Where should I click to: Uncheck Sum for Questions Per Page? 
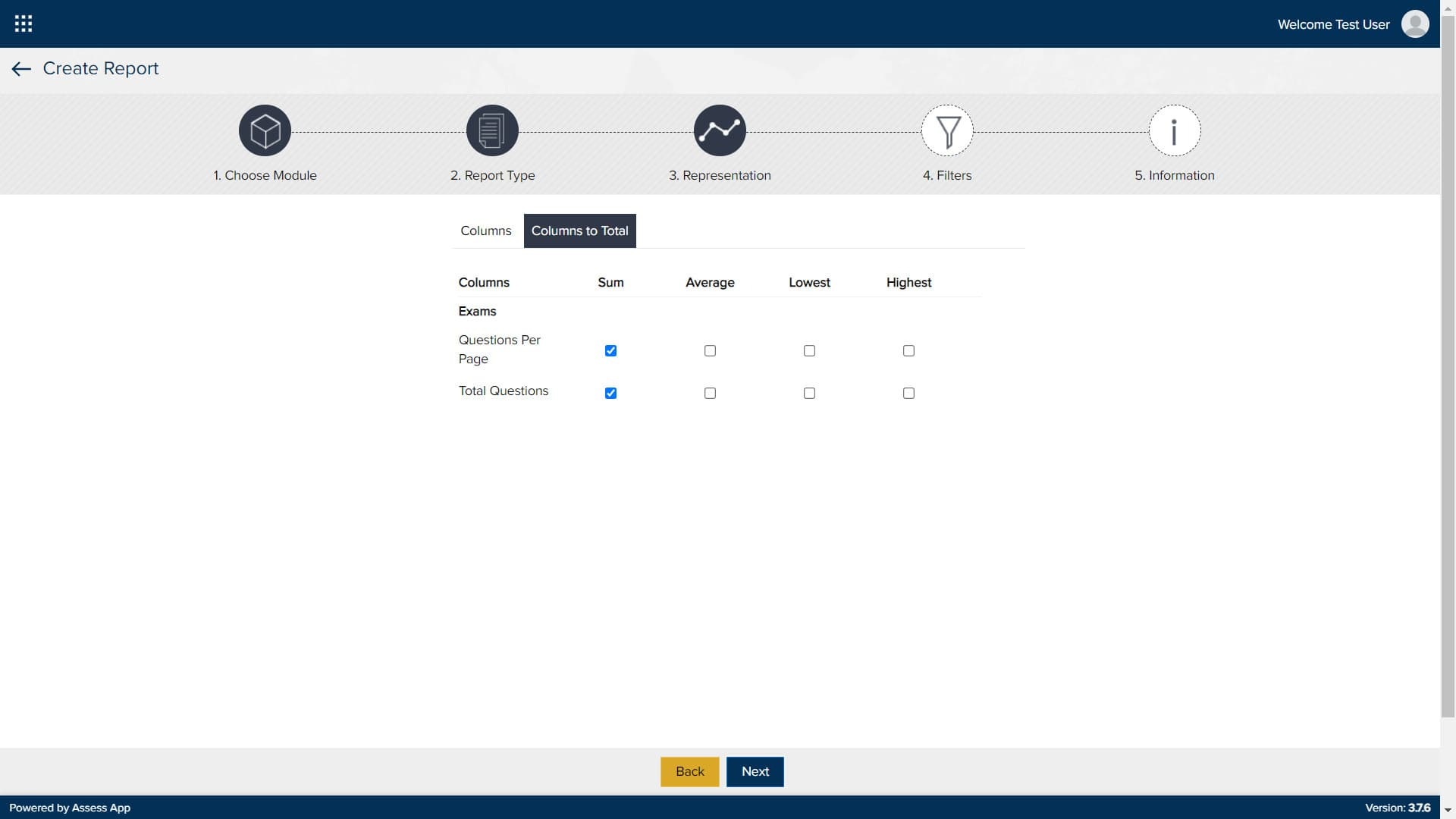(610, 350)
